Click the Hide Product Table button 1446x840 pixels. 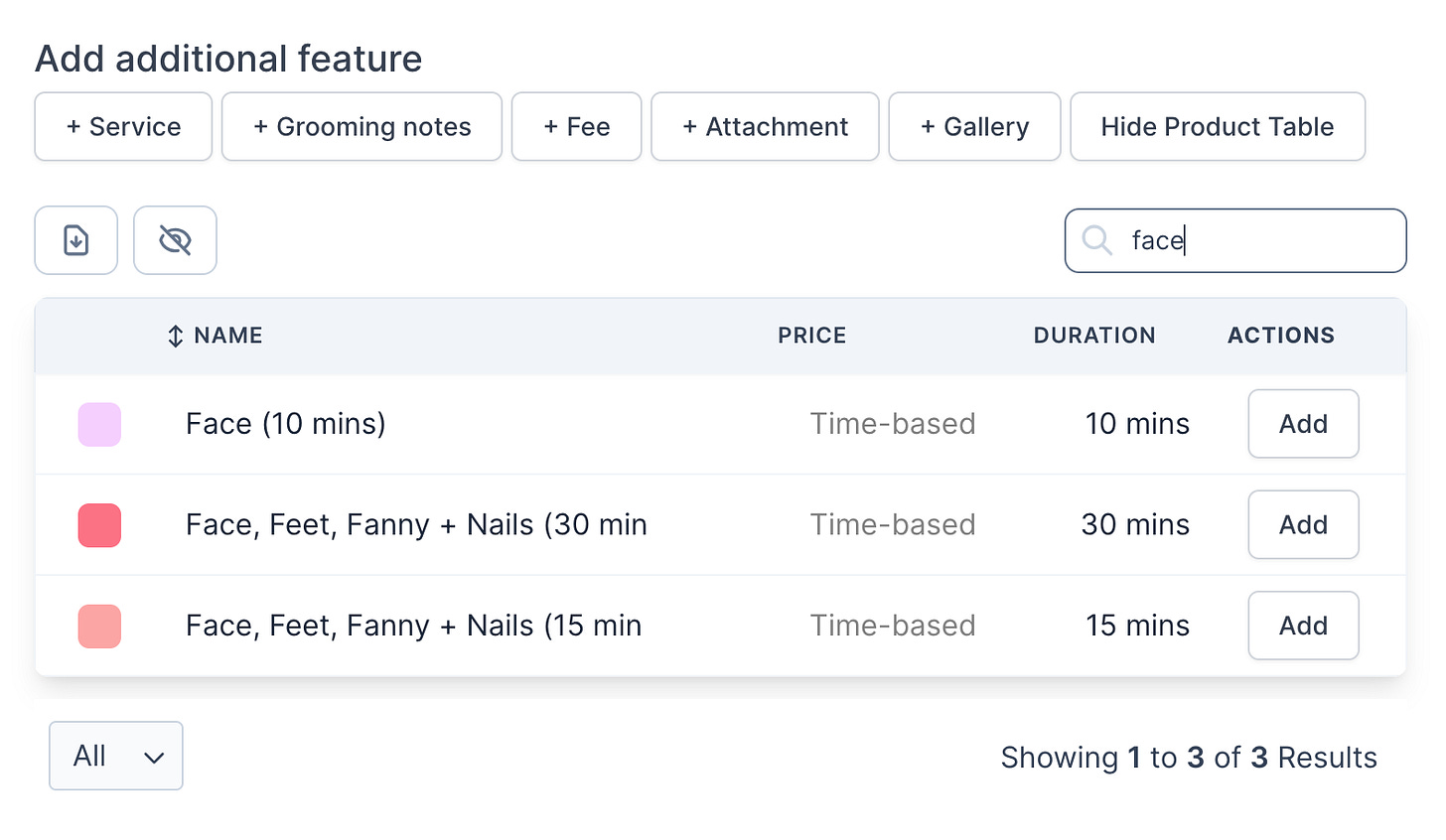(1217, 127)
